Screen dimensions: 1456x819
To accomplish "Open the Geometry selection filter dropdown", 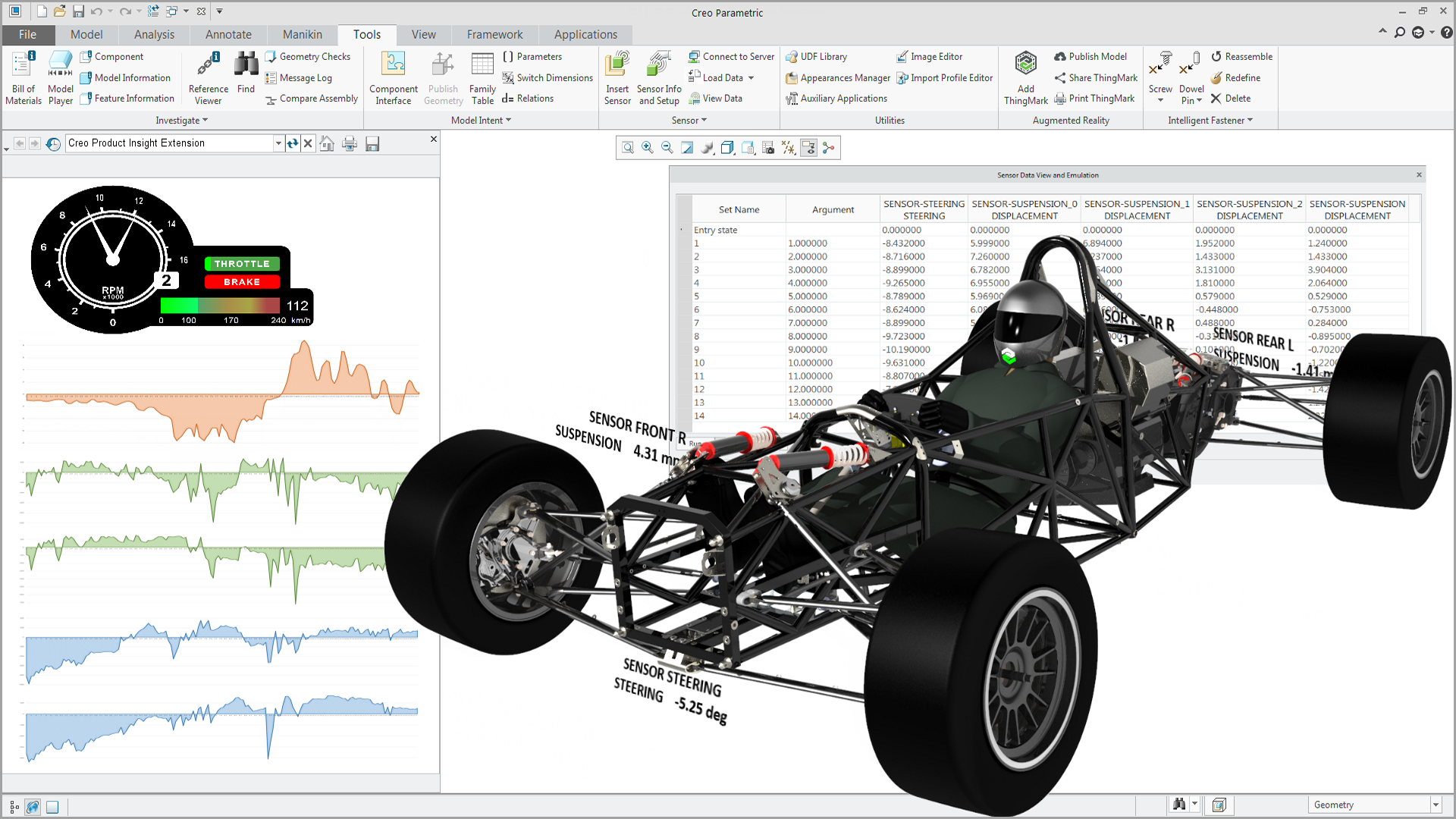I will pos(1436,805).
